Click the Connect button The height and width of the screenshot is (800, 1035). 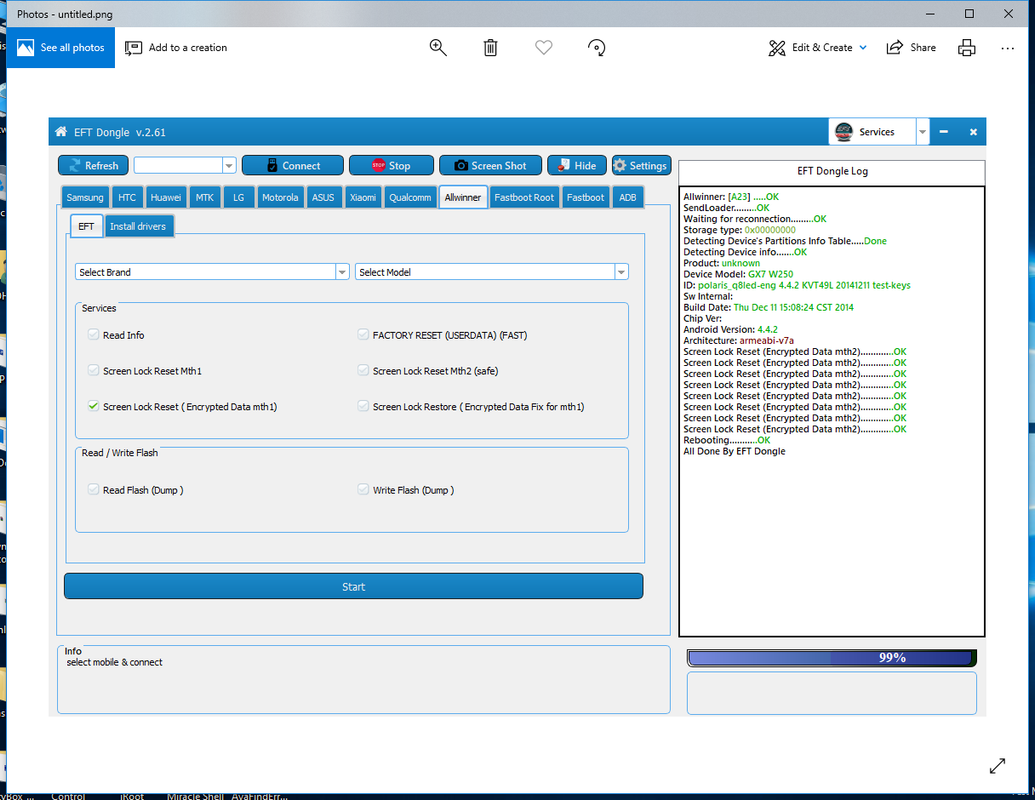pyautogui.click(x=292, y=166)
